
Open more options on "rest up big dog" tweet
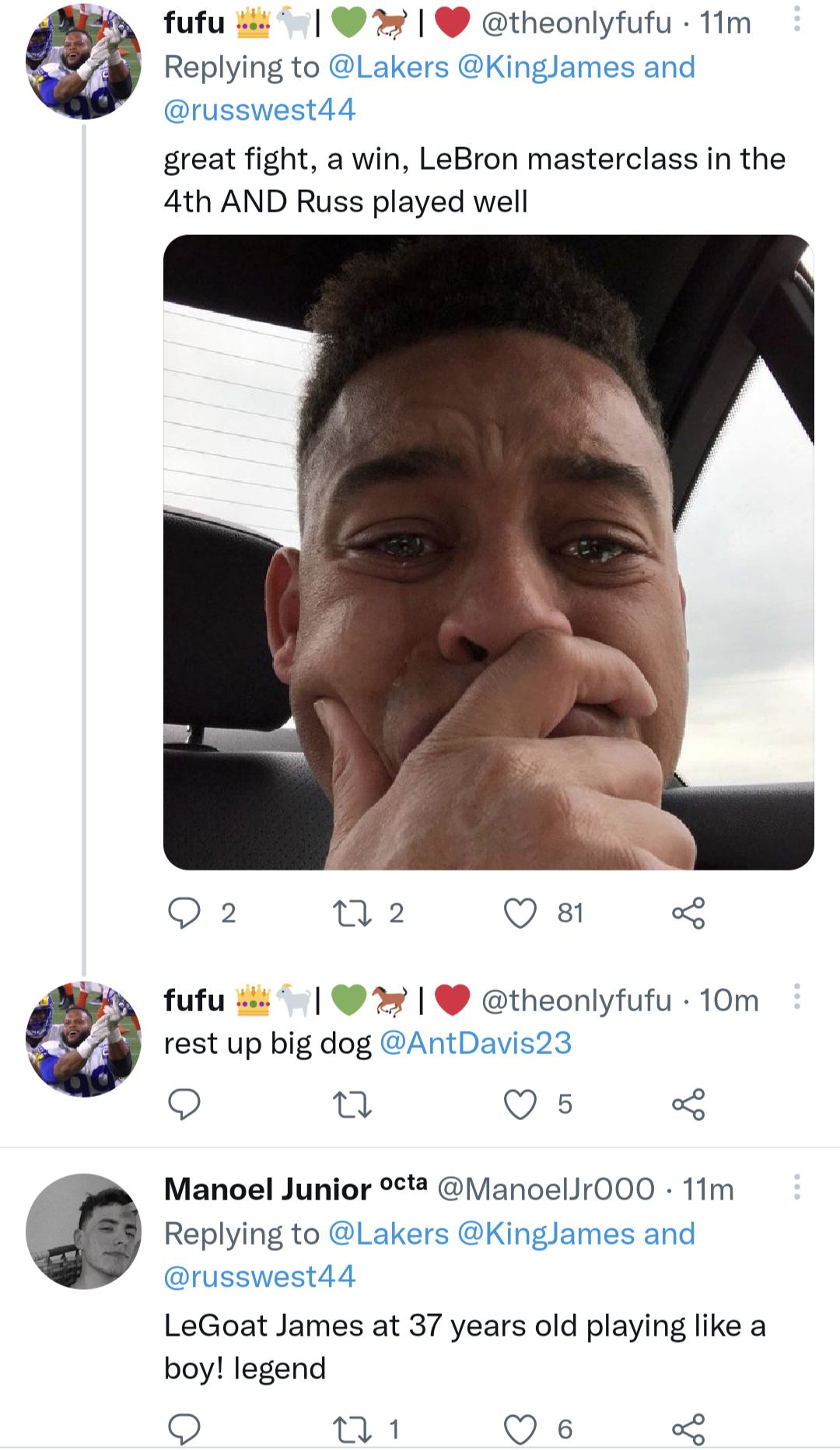796,996
